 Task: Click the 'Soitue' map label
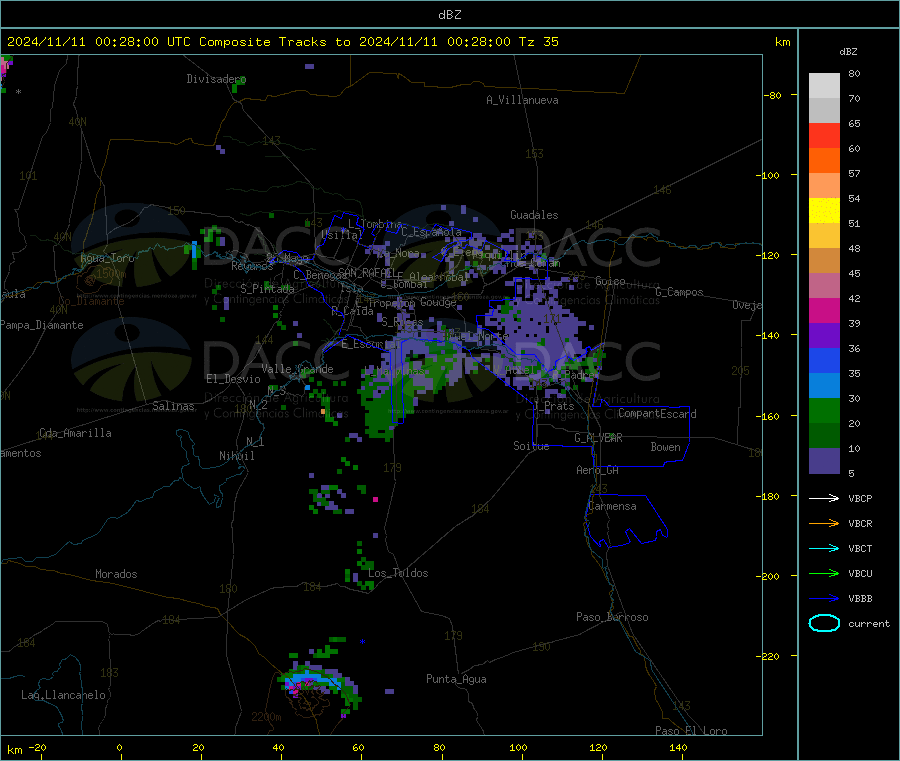pyautogui.click(x=531, y=446)
